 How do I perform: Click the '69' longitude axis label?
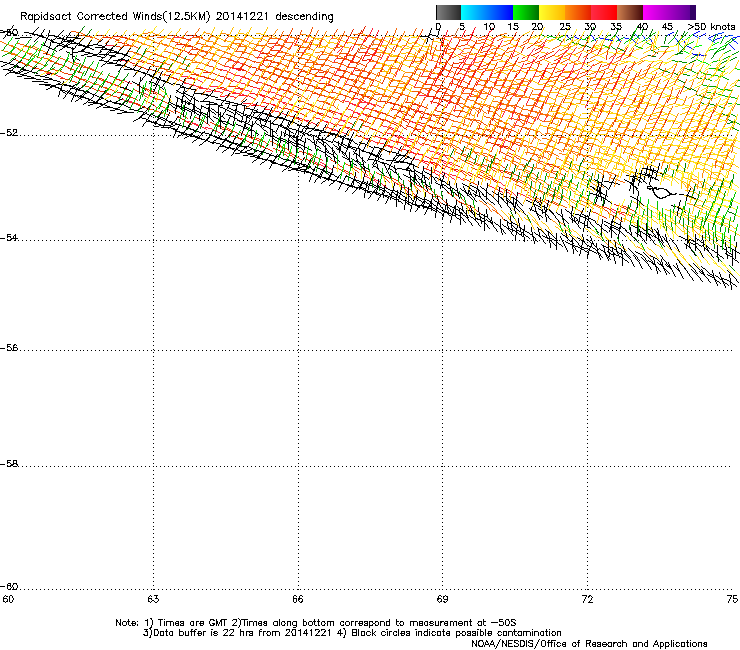click(x=442, y=599)
